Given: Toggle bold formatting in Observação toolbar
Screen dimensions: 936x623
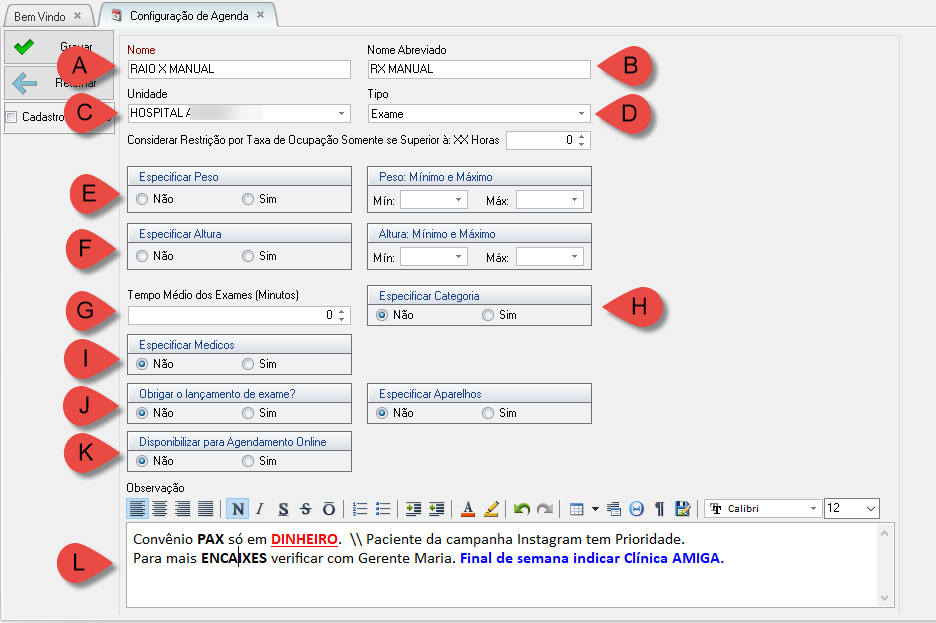Looking at the screenshot, I should coord(239,509).
